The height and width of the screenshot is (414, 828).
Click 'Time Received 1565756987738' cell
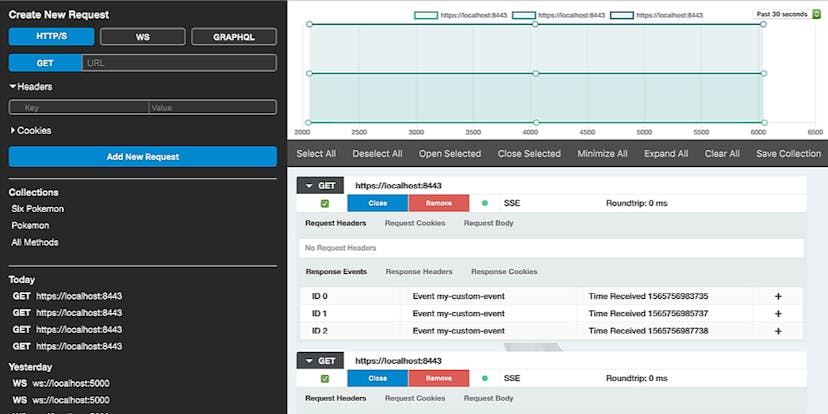(648, 331)
